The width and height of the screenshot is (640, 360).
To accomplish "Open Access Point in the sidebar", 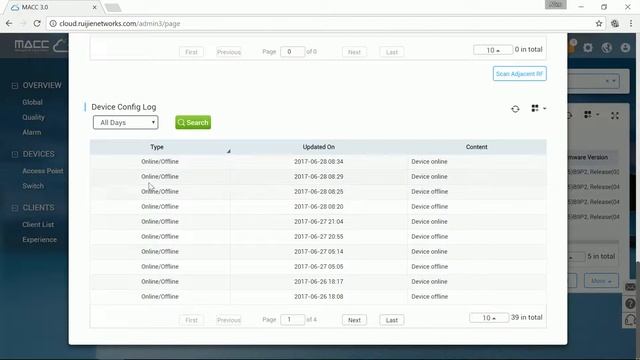I will coord(43,171).
